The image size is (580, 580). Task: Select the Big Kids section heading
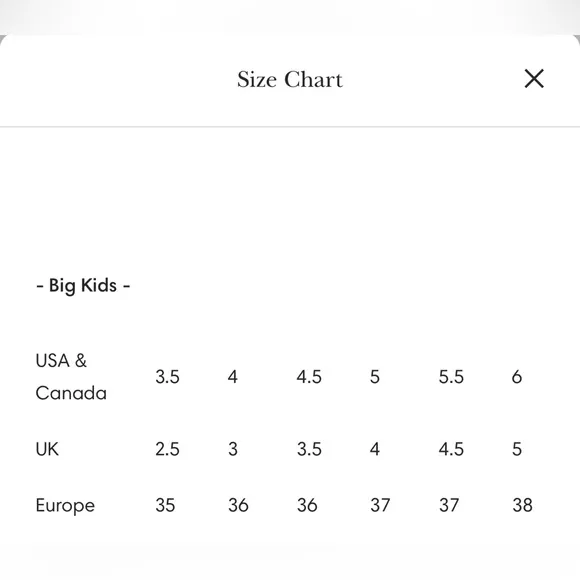tap(83, 286)
